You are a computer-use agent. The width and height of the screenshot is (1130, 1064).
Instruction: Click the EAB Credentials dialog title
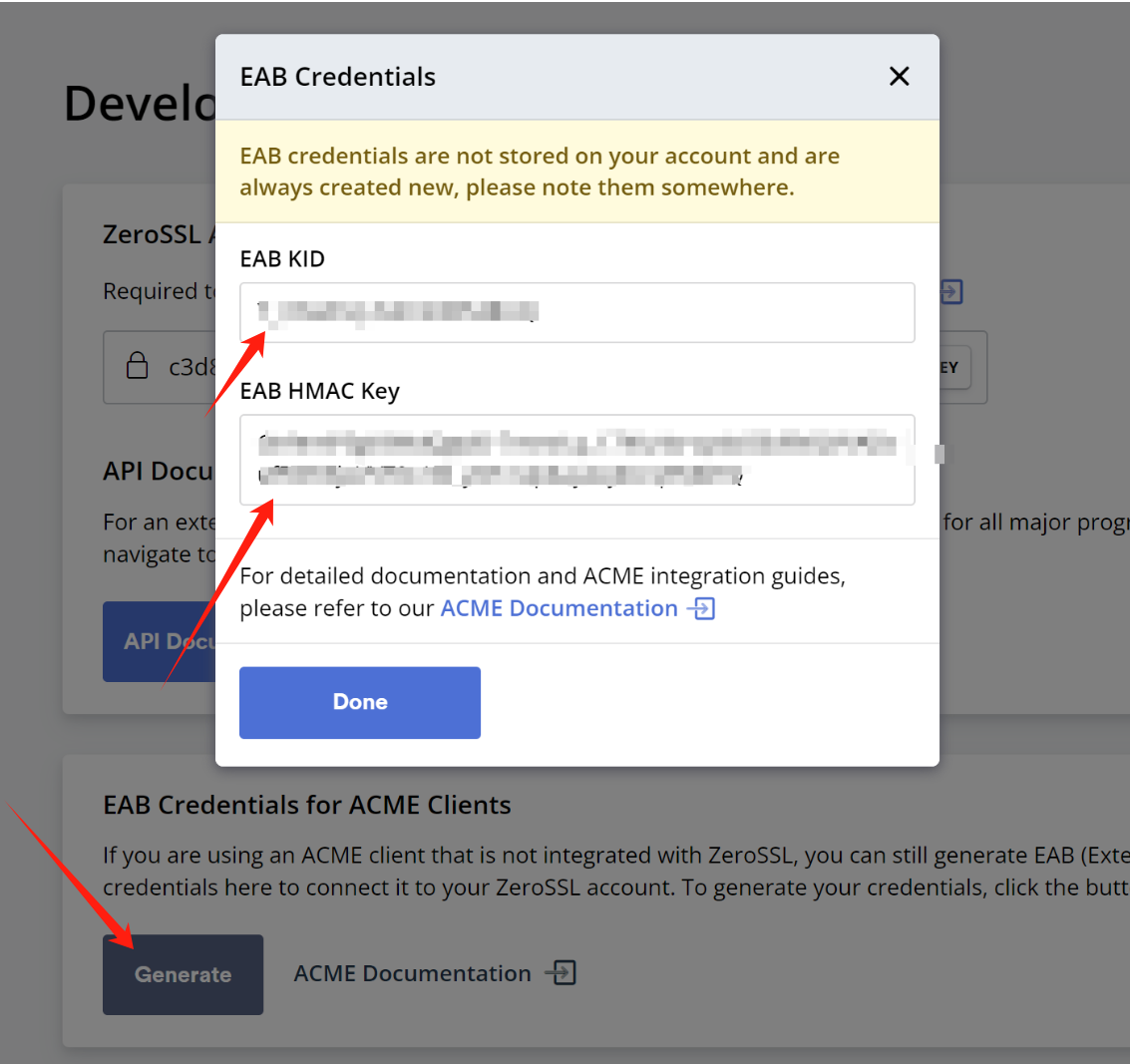coord(337,77)
